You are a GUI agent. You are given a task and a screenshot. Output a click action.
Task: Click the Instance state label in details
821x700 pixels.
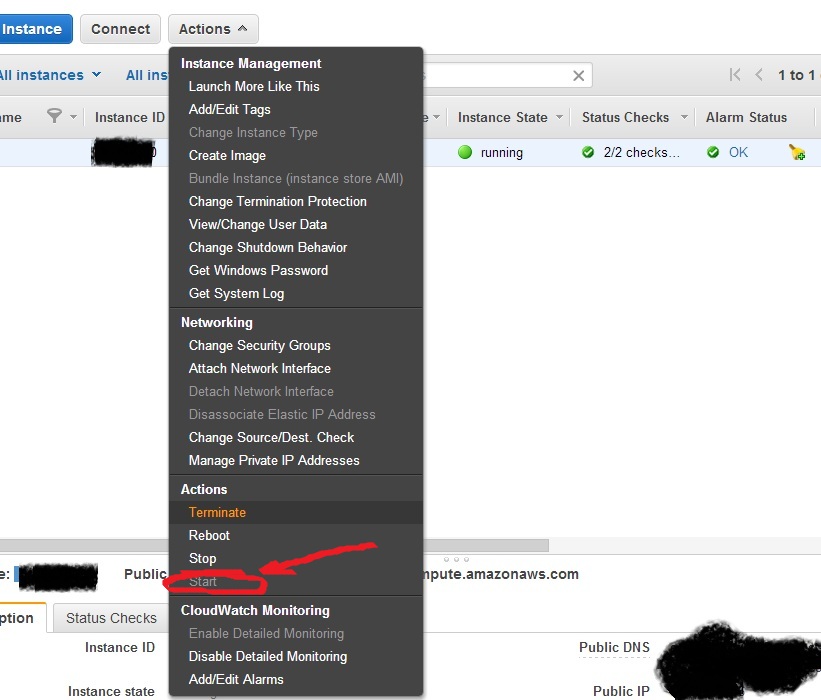click(x=111, y=691)
